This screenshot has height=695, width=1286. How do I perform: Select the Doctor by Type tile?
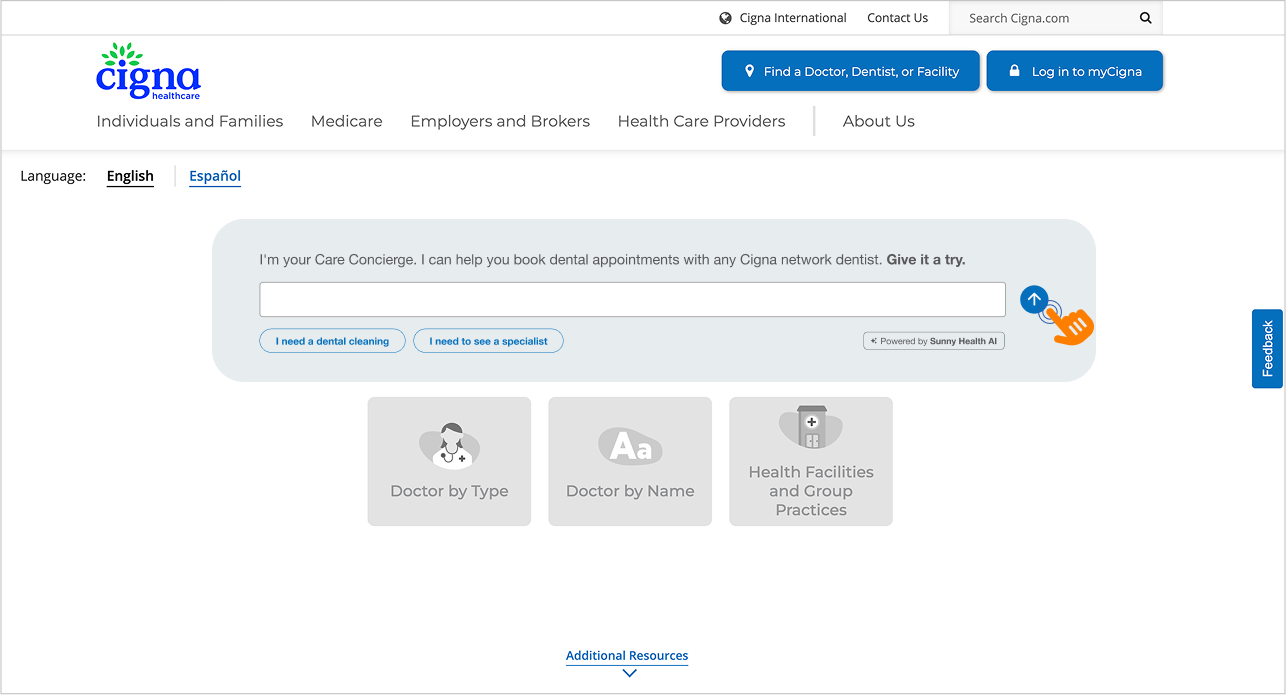[x=449, y=461]
